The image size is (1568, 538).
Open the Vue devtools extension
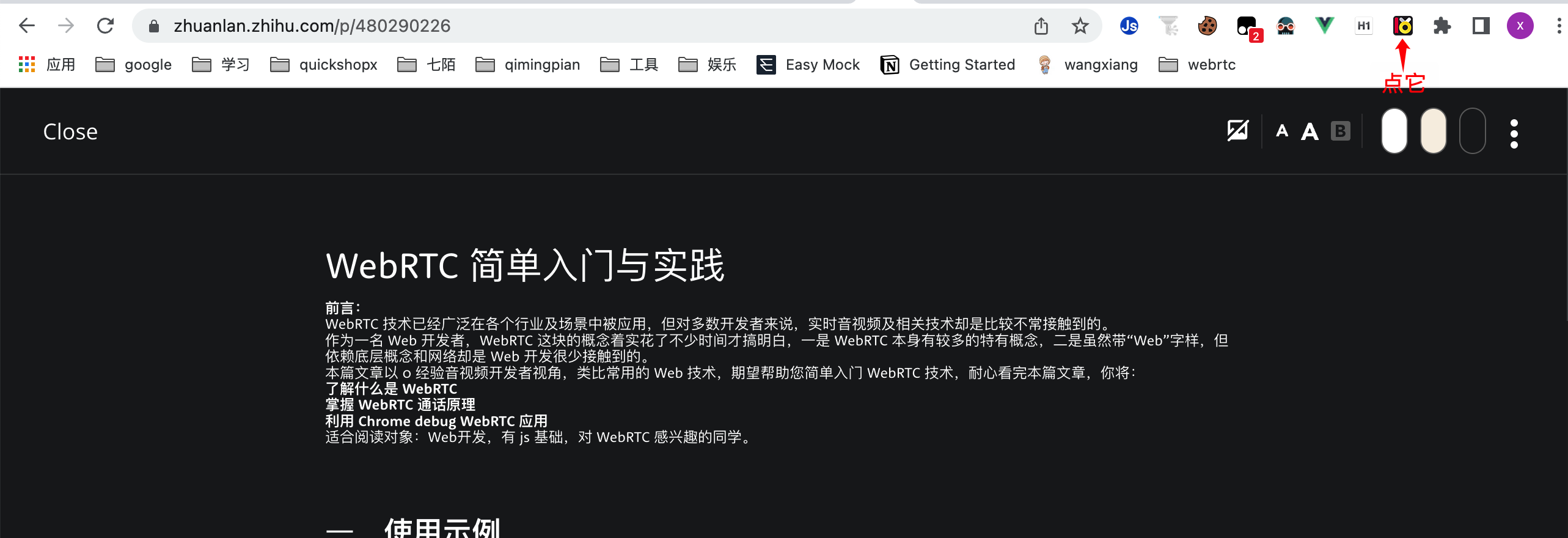[1325, 26]
